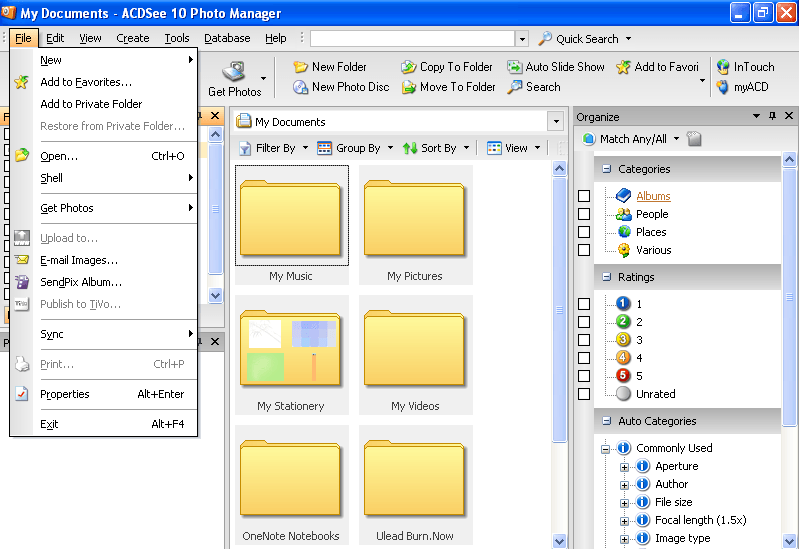Check the rating 1 checkbox

click(584, 304)
